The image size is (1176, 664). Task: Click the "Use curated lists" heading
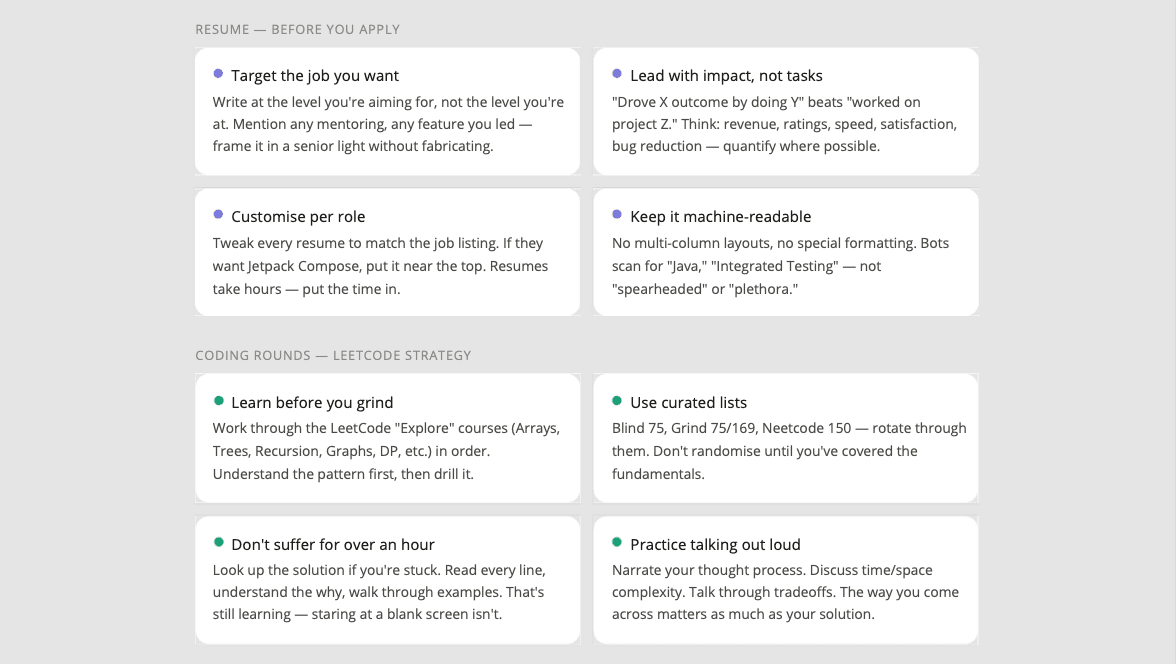688,403
